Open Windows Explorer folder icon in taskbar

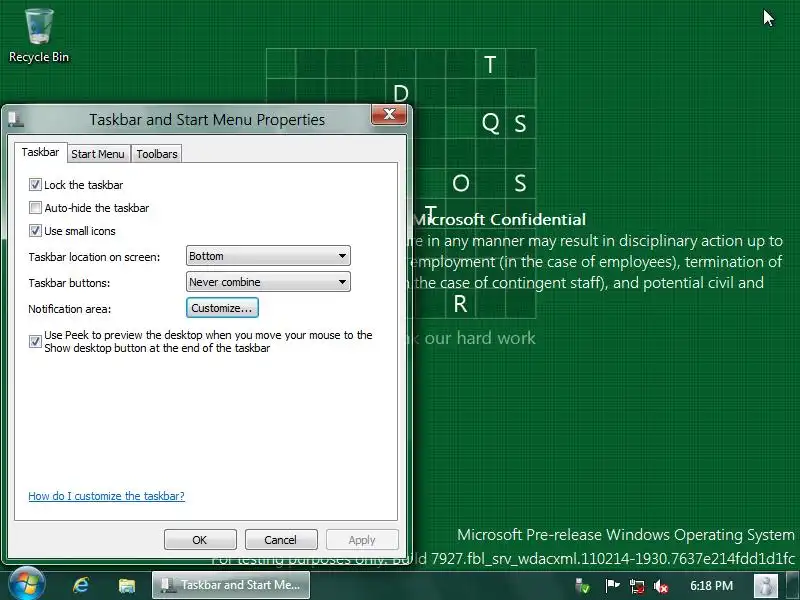(127, 585)
